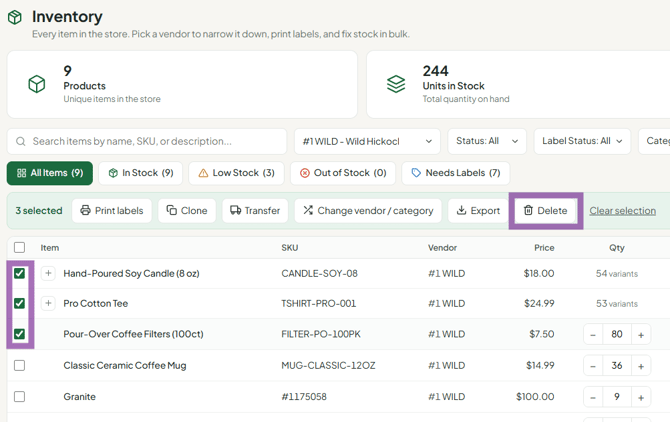Uncheck the Pro Cotton Tee row checkbox
This screenshot has height=422, width=670.
point(19,303)
